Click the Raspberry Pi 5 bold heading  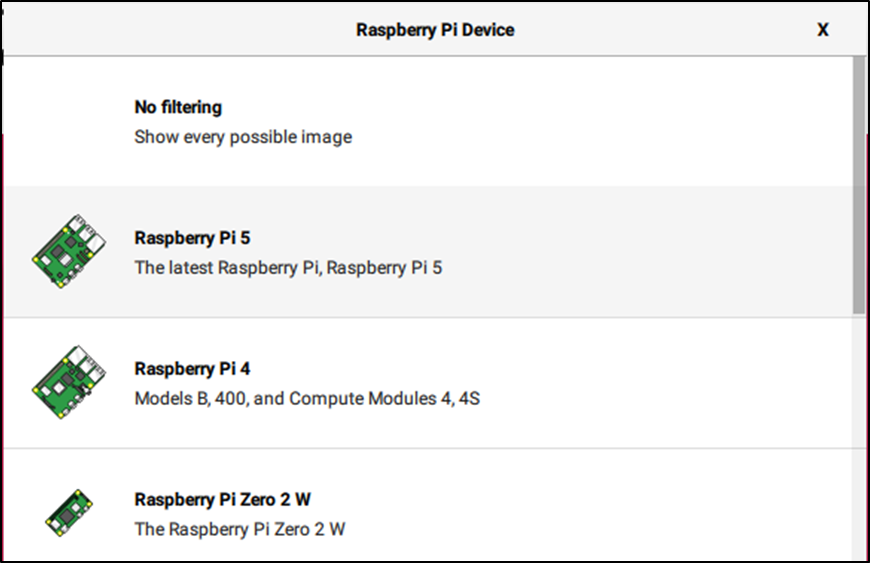point(192,238)
